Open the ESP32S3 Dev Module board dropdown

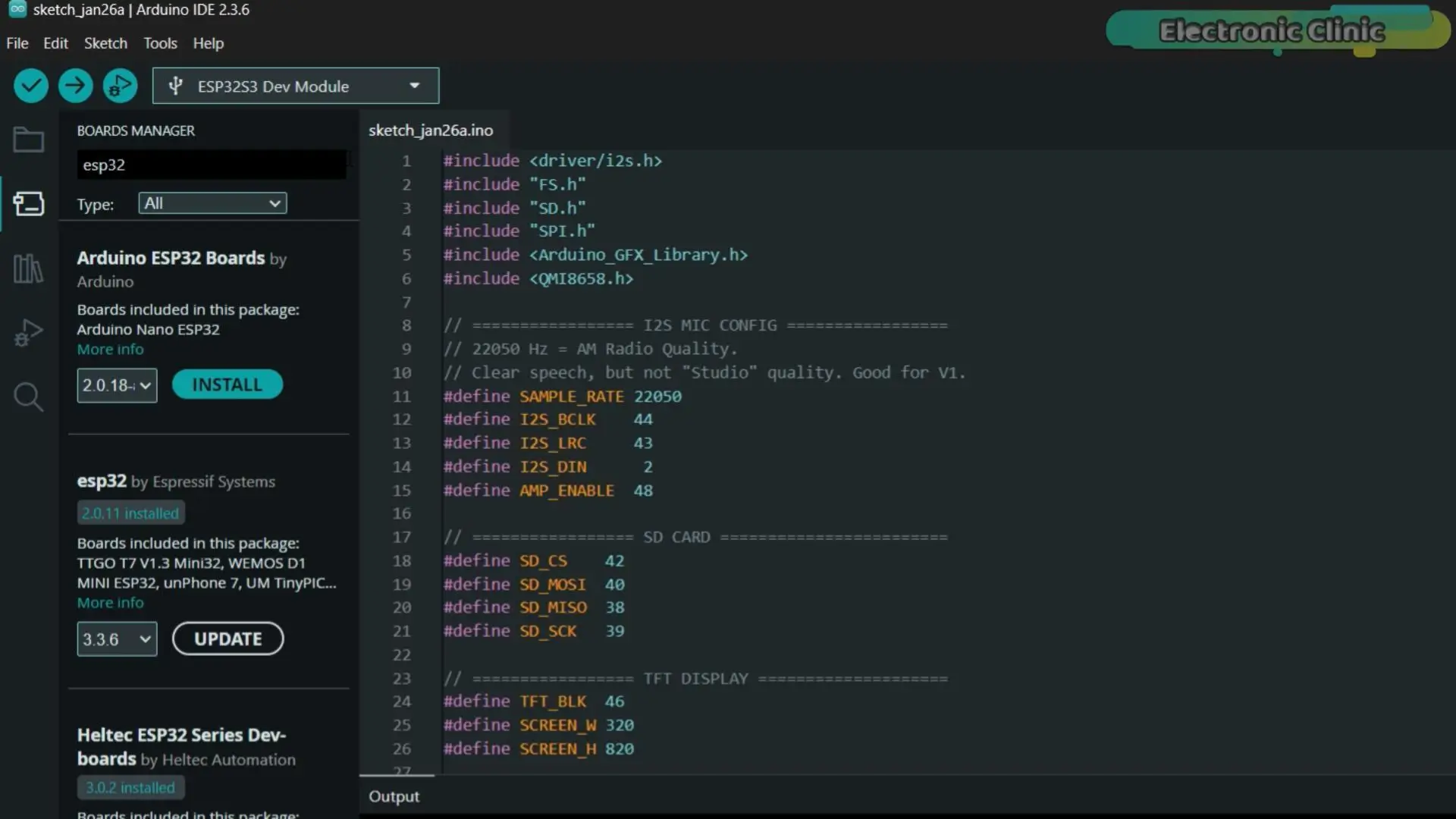(296, 86)
